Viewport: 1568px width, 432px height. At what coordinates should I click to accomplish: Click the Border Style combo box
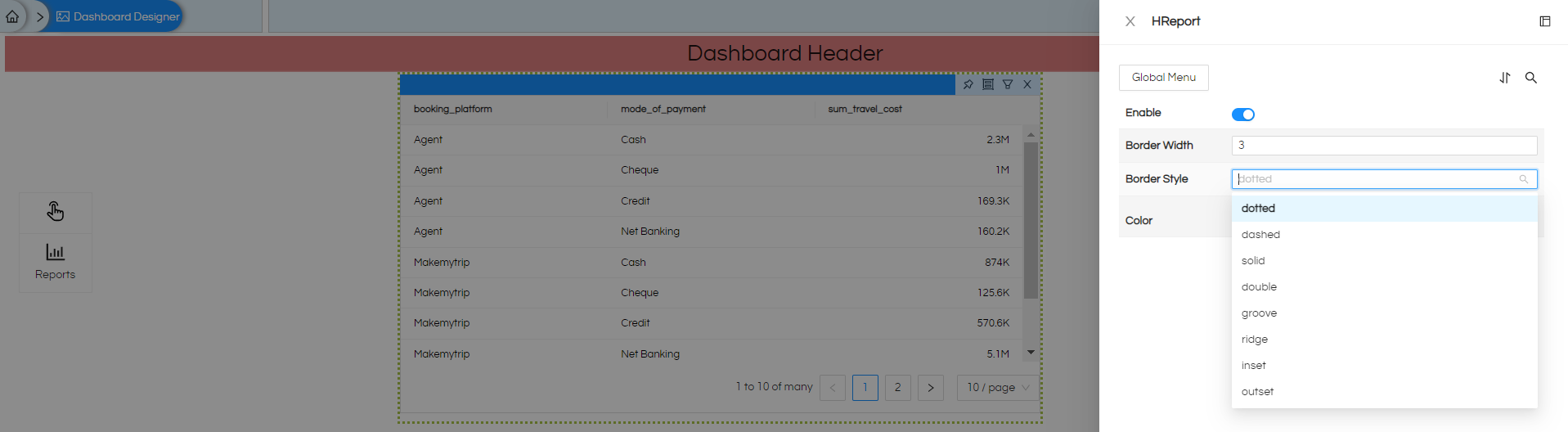[x=1385, y=179]
